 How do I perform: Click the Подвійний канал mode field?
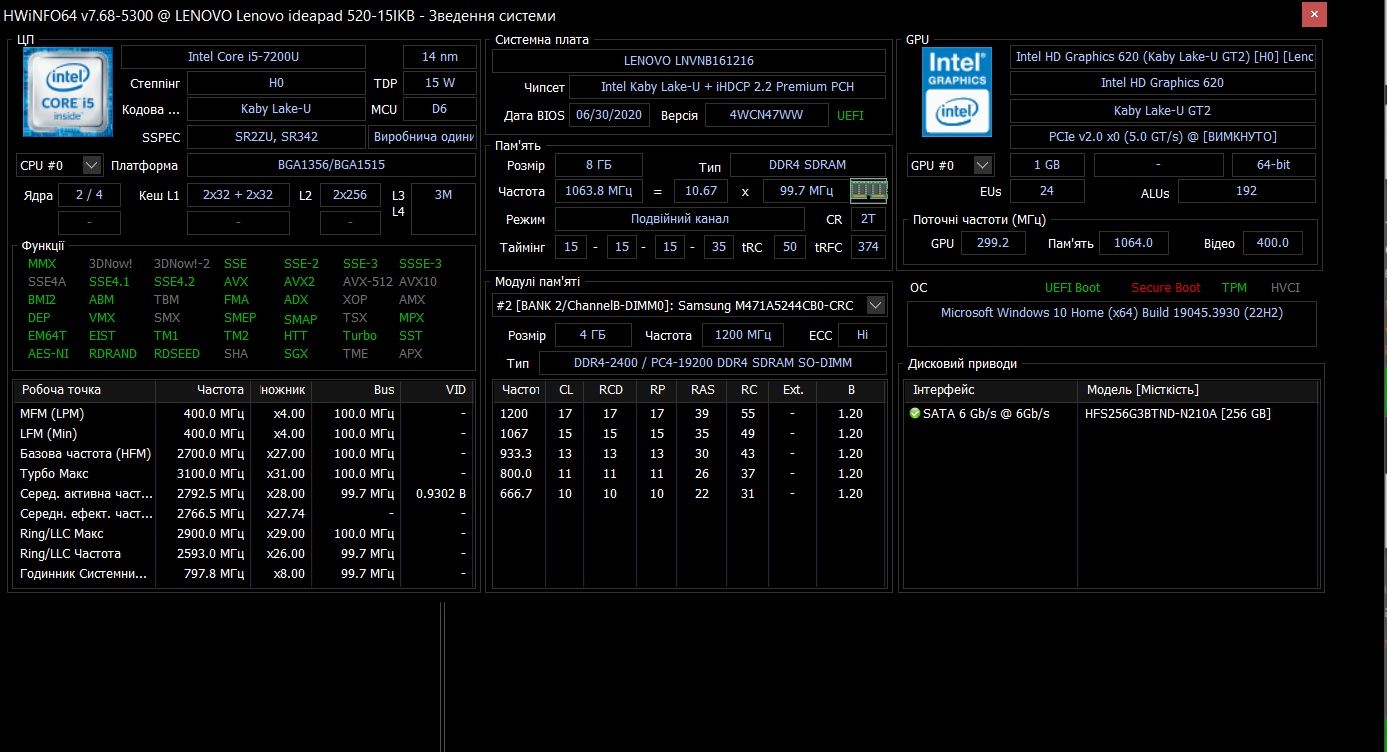(x=680, y=219)
